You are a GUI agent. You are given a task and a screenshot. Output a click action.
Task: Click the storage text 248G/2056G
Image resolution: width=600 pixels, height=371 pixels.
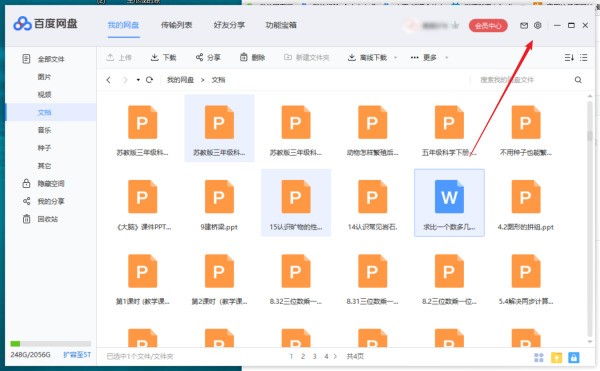pyautogui.click(x=31, y=355)
